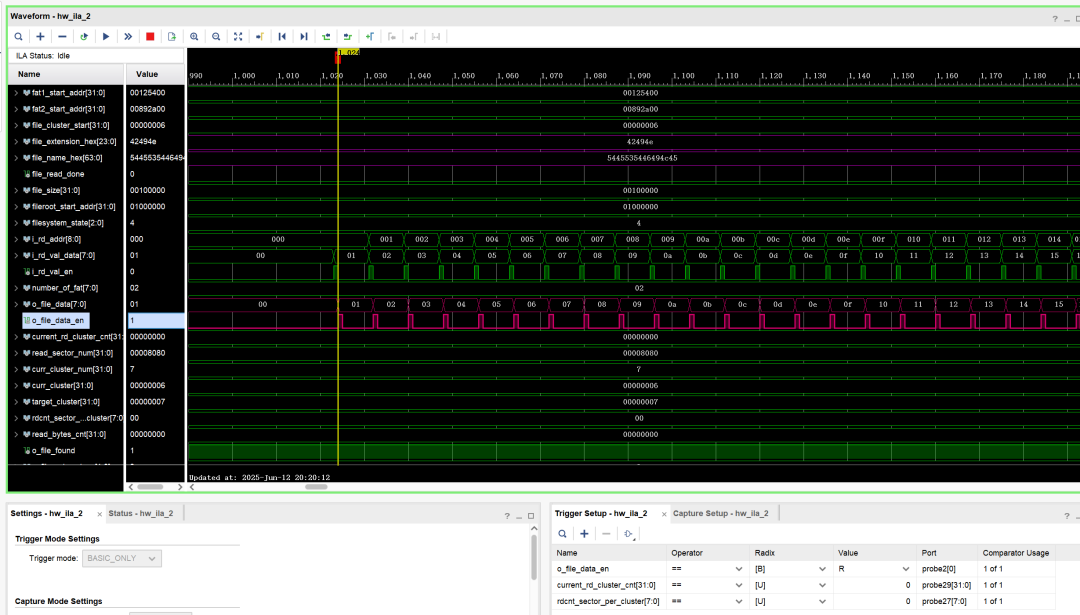Open the Trigger mode dropdown set to BASIC_ONLY
The image size is (1080, 615).
(x=121, y=559)
